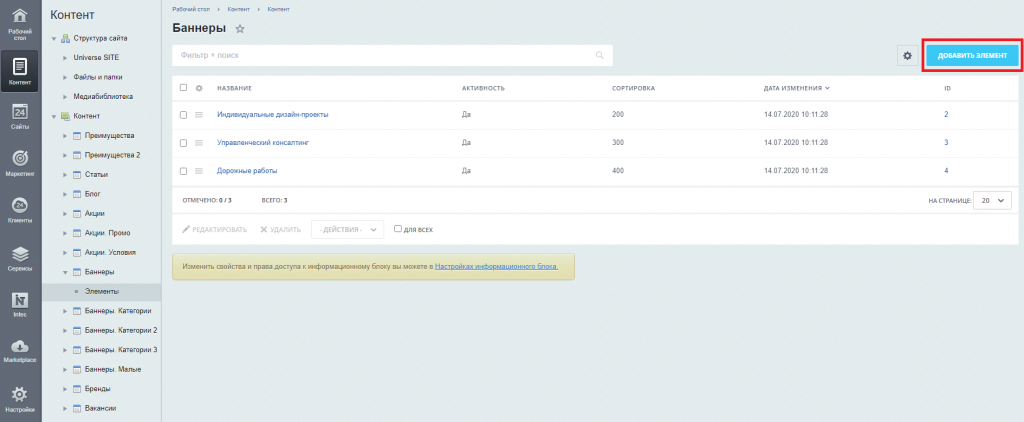Open Настройки gear in sidebar
Image resolution: width=1024 pixels, height=422 pixels.
click(20, 398)
